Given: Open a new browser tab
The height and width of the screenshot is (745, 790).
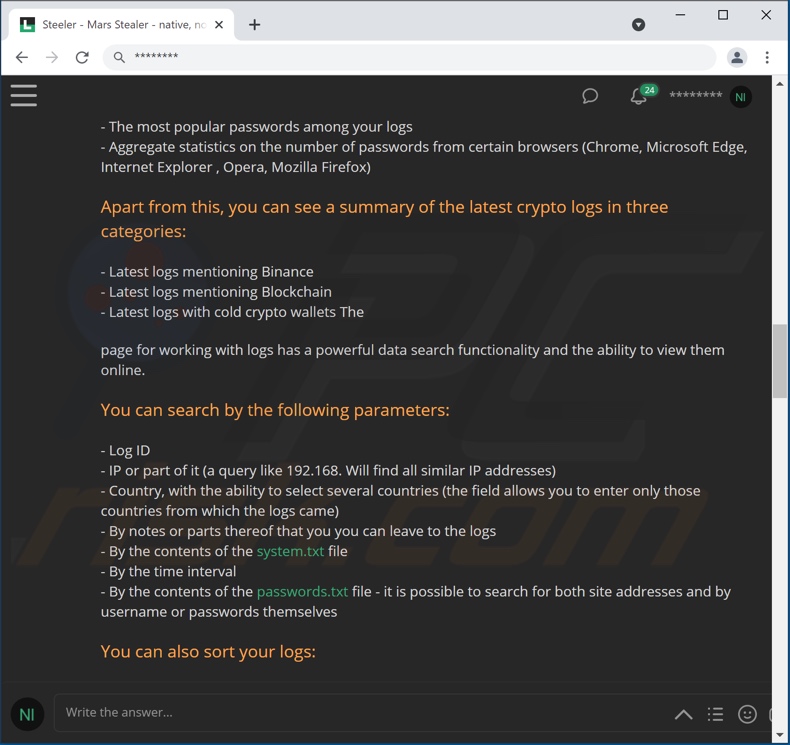Looking at the screenshot, I should [x=254, y=25].
